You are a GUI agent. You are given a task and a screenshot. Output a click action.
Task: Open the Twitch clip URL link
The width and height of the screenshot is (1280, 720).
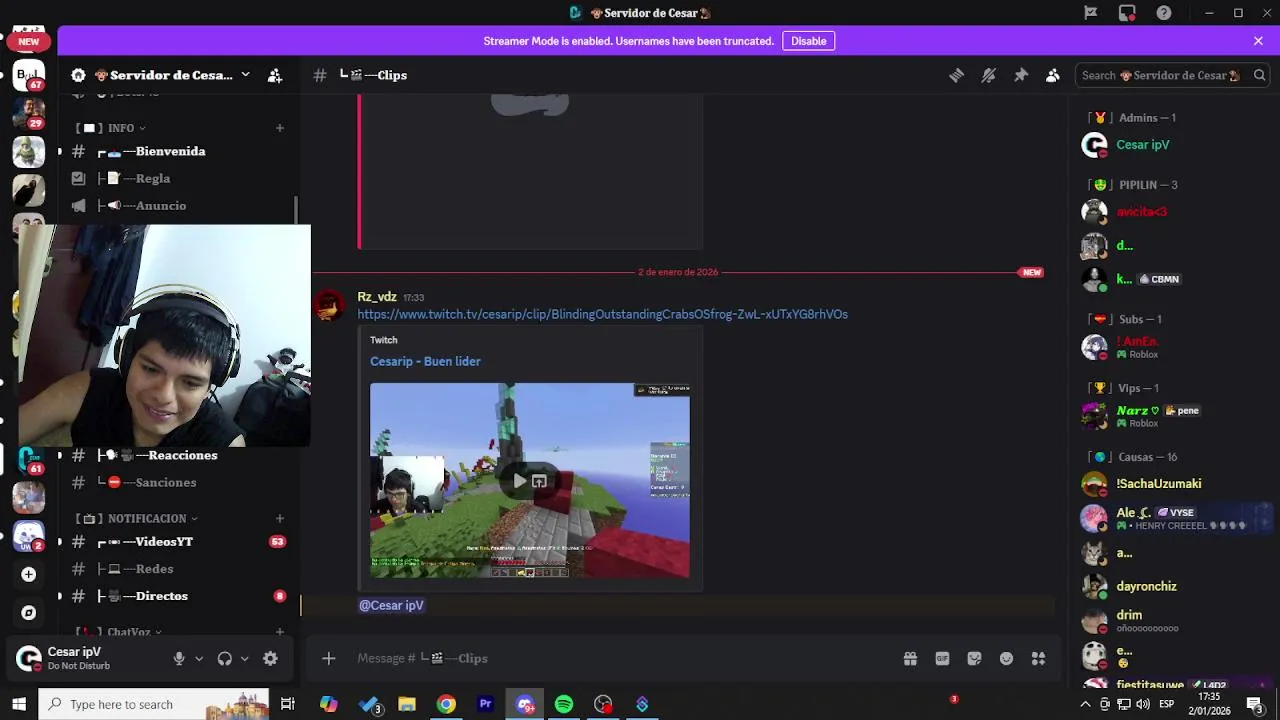[602, 314]
